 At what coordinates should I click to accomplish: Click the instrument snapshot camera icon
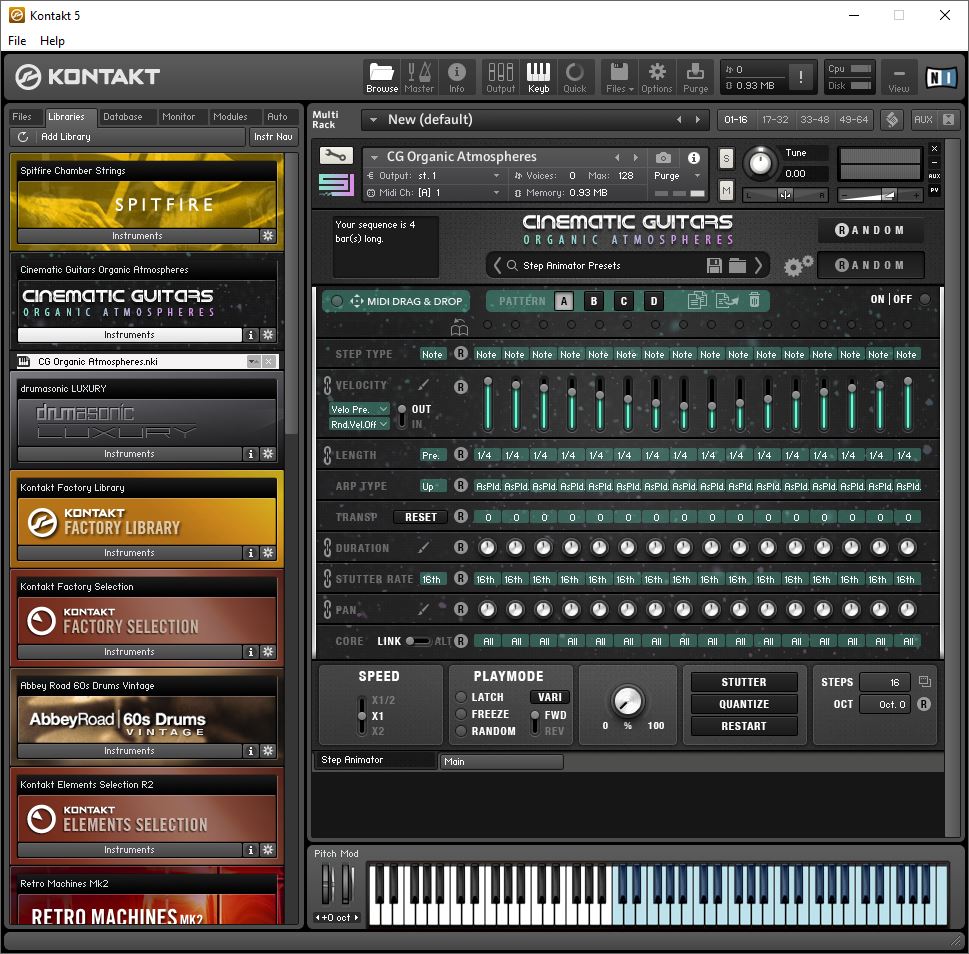tap(663, 158)
